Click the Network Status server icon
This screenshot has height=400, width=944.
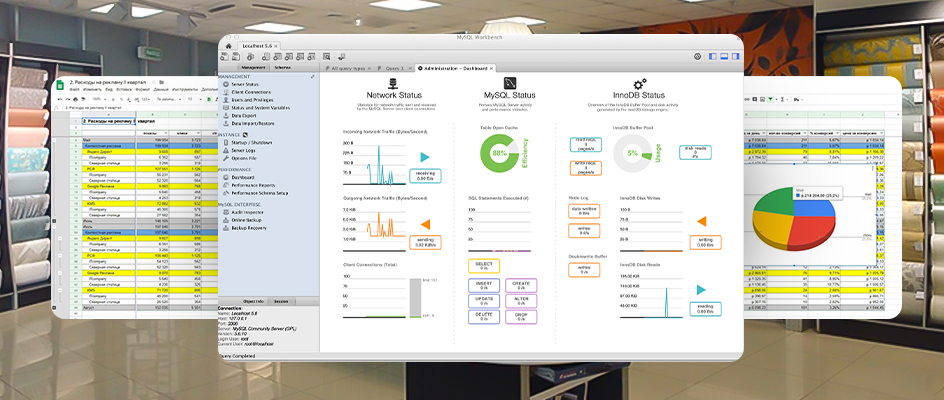pyautogui.click(x=394, y=83)
